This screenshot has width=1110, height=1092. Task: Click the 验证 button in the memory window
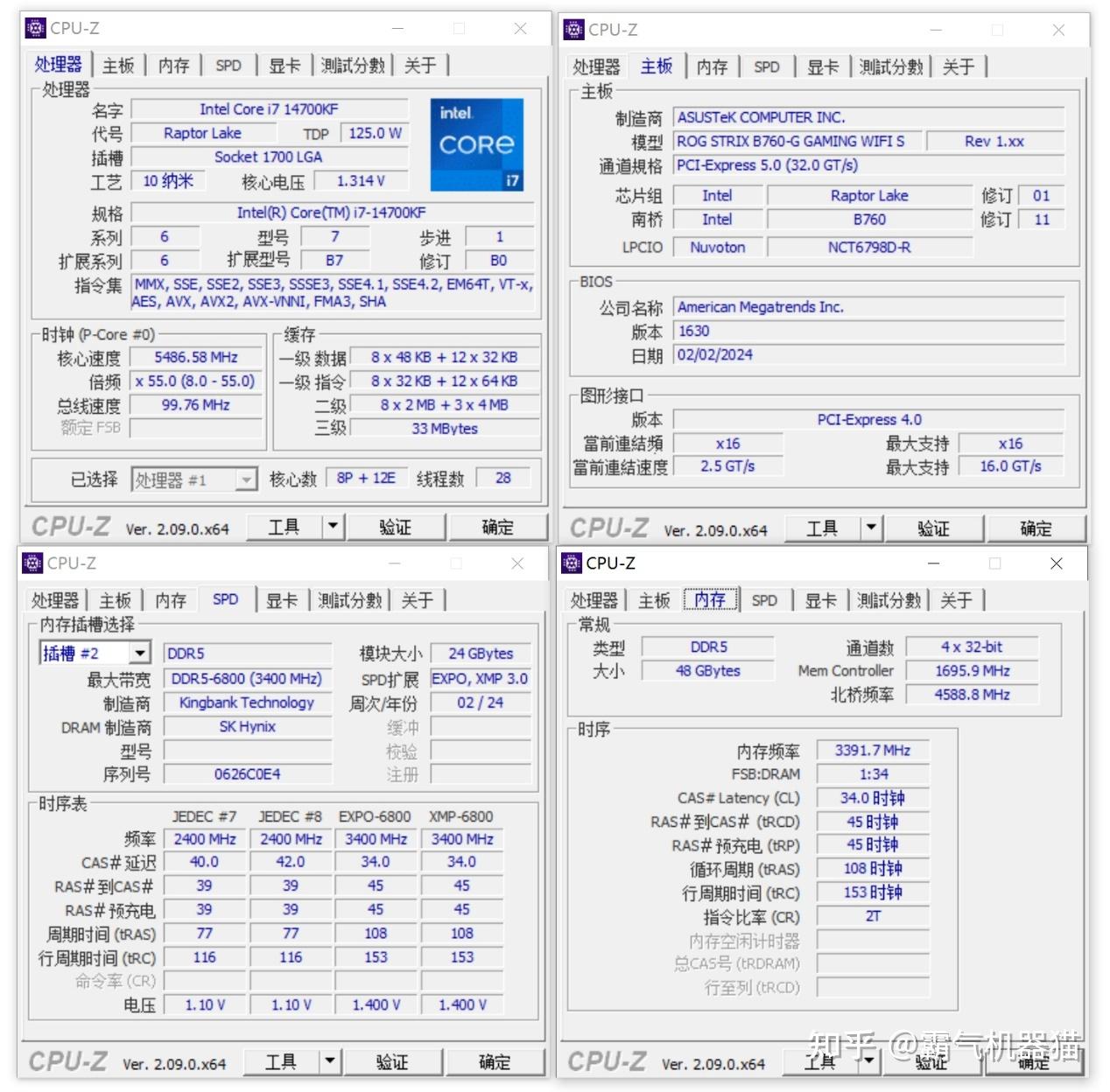click(x=931, y=1061)
